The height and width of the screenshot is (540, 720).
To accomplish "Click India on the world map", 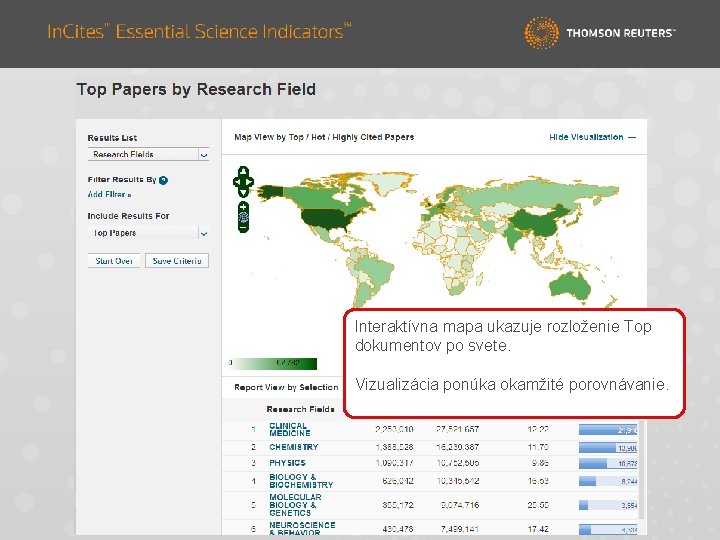I will (514, 236).
